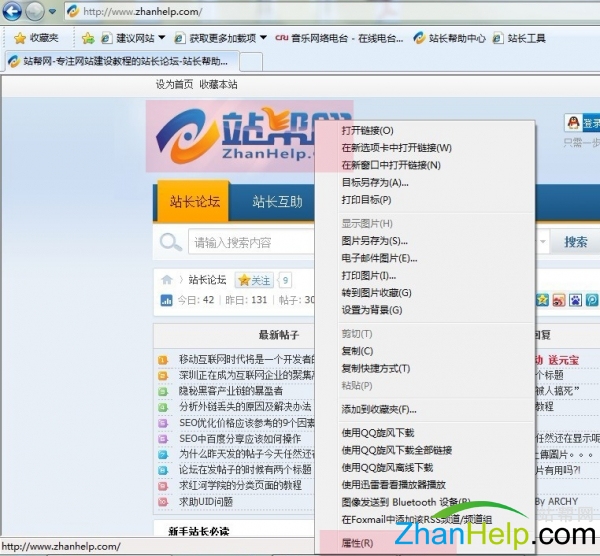This screenshot has width=600, height=556.
Task: Open post 求助UID问题
Action: 206,501
